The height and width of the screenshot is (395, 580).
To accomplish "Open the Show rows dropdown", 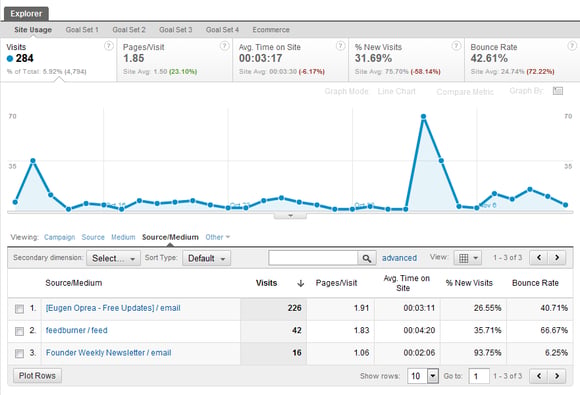I will [423, 376].
